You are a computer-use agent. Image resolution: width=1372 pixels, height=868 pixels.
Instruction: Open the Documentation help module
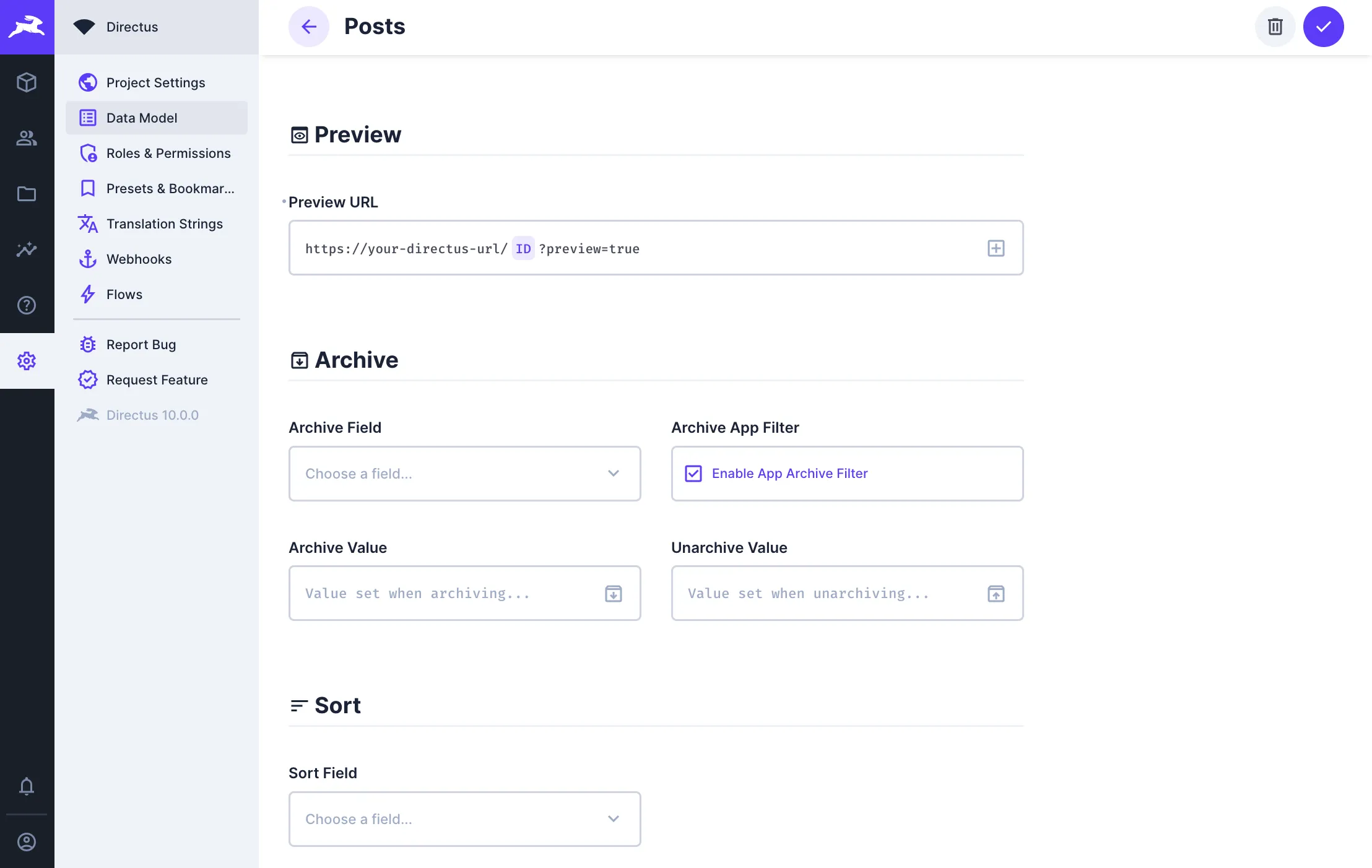click(x=27, y=305)
